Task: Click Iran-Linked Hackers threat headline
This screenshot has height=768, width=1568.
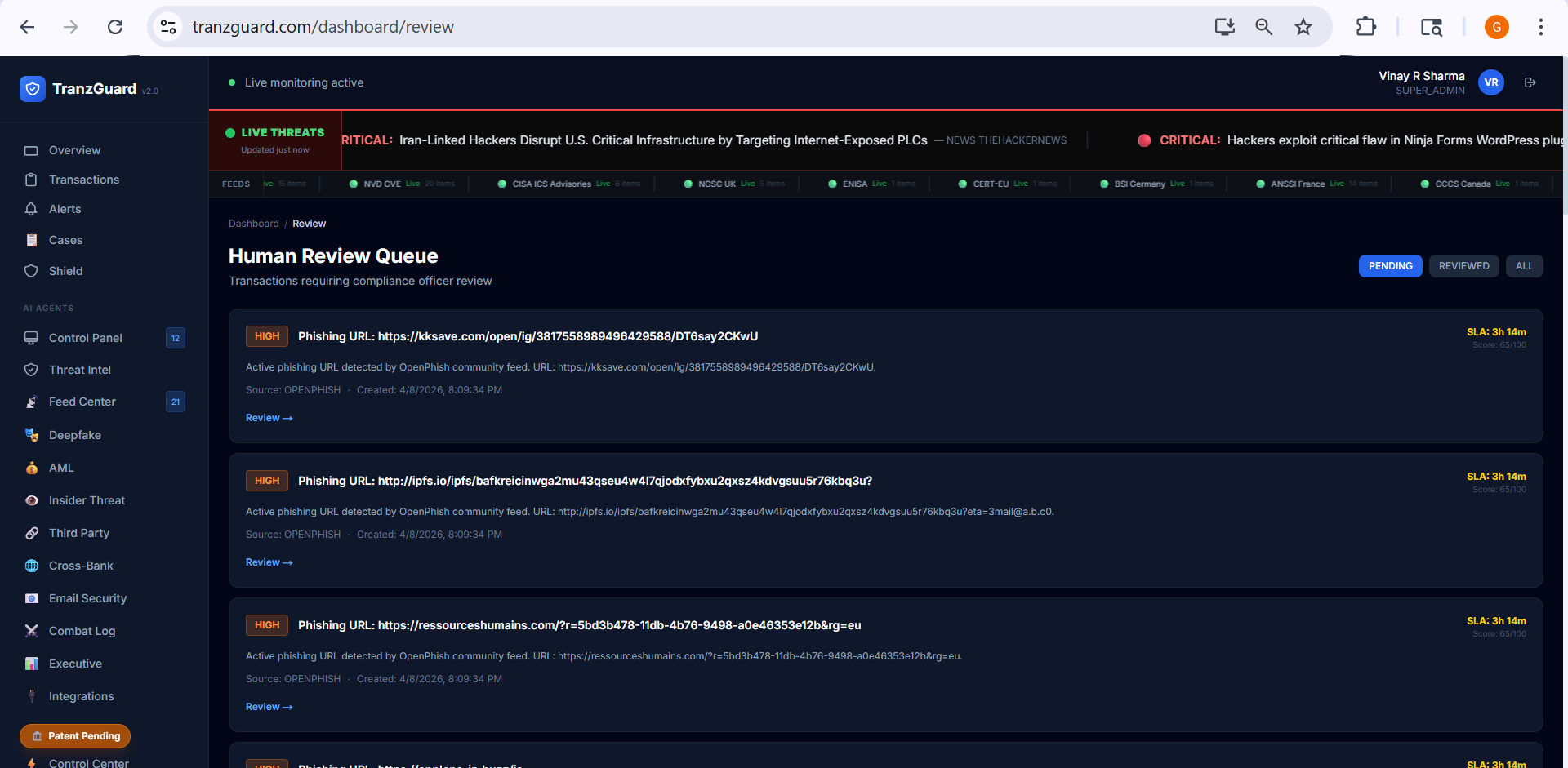Action: tap(663, 140)
